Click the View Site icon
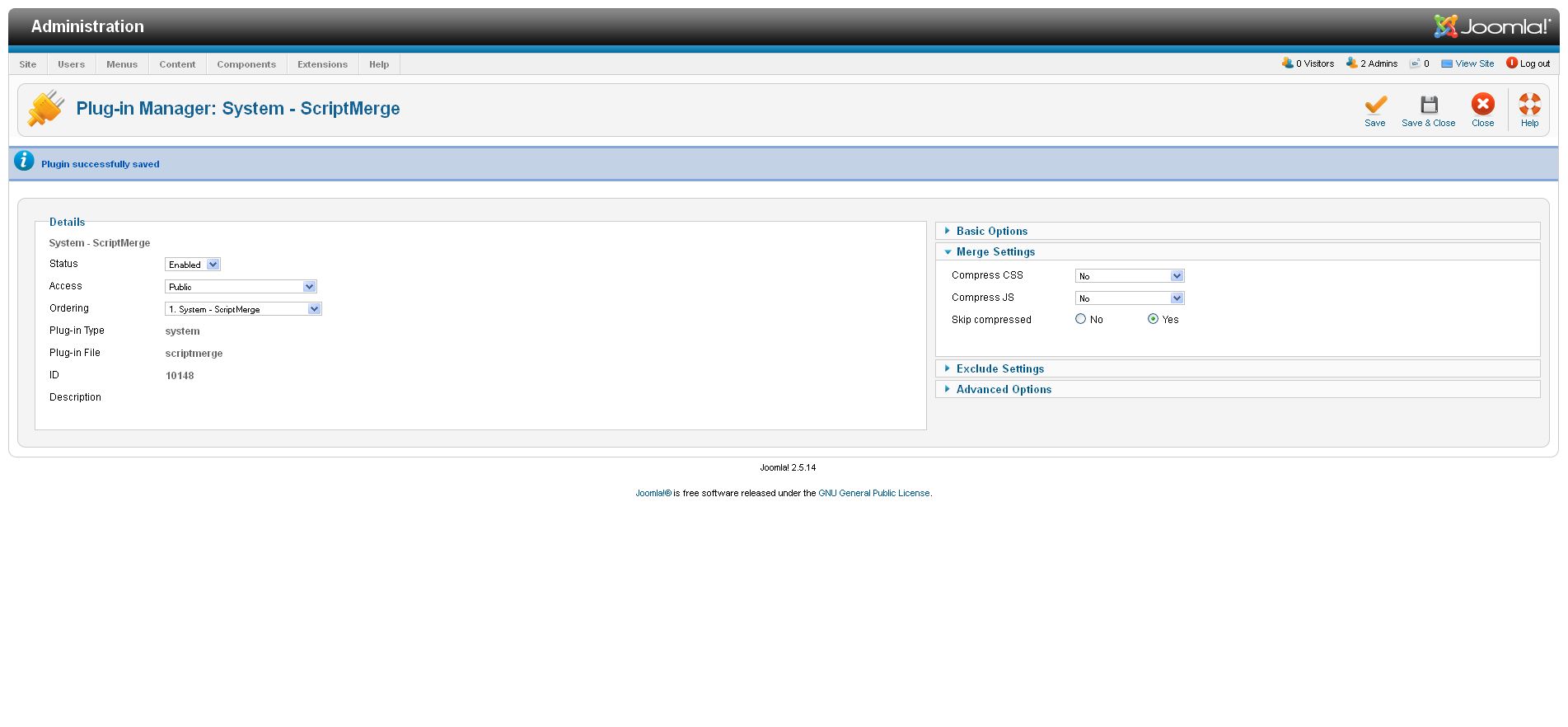 1446,63
